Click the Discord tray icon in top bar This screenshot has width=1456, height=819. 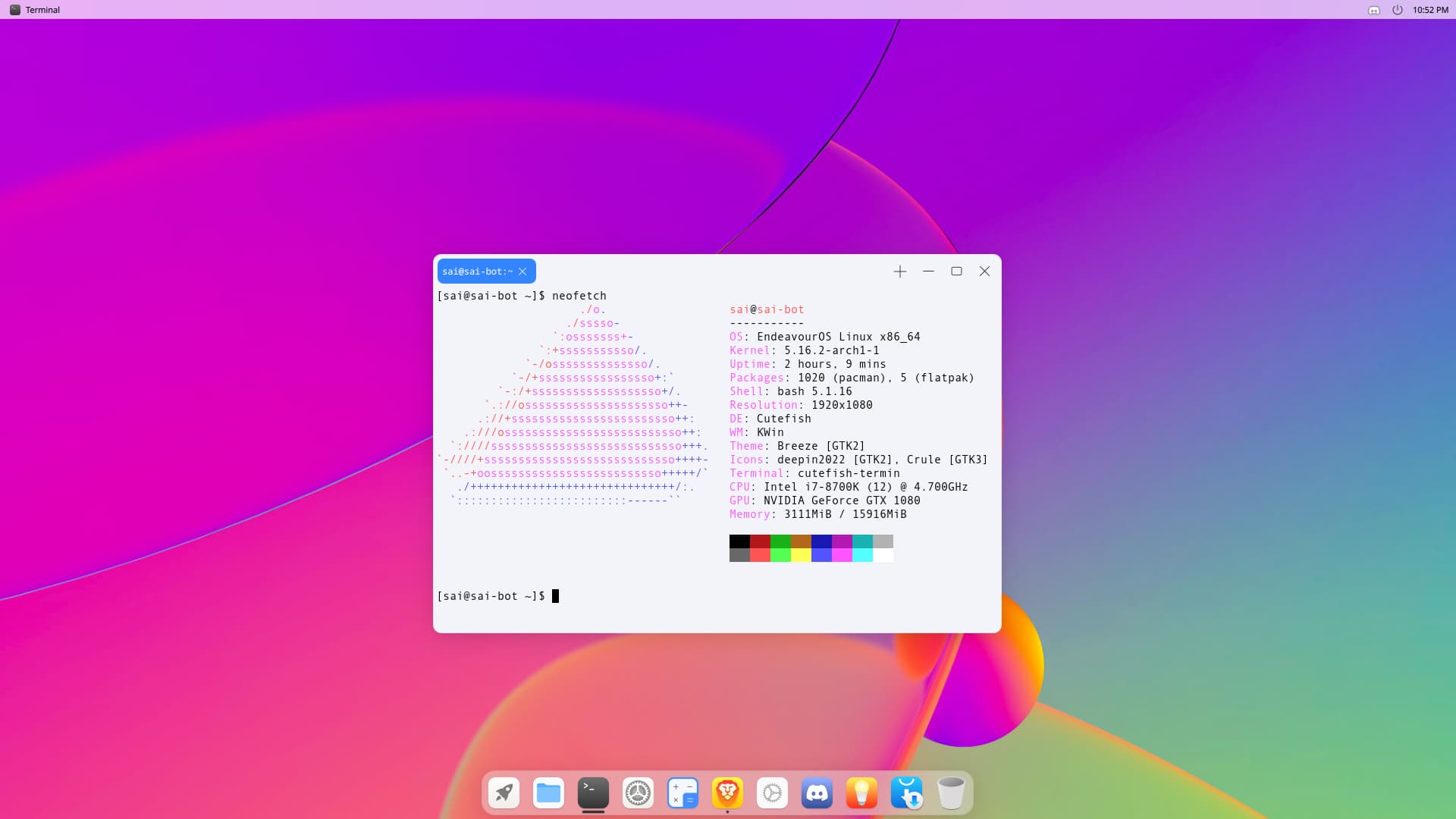click(x=1373, y=10)
